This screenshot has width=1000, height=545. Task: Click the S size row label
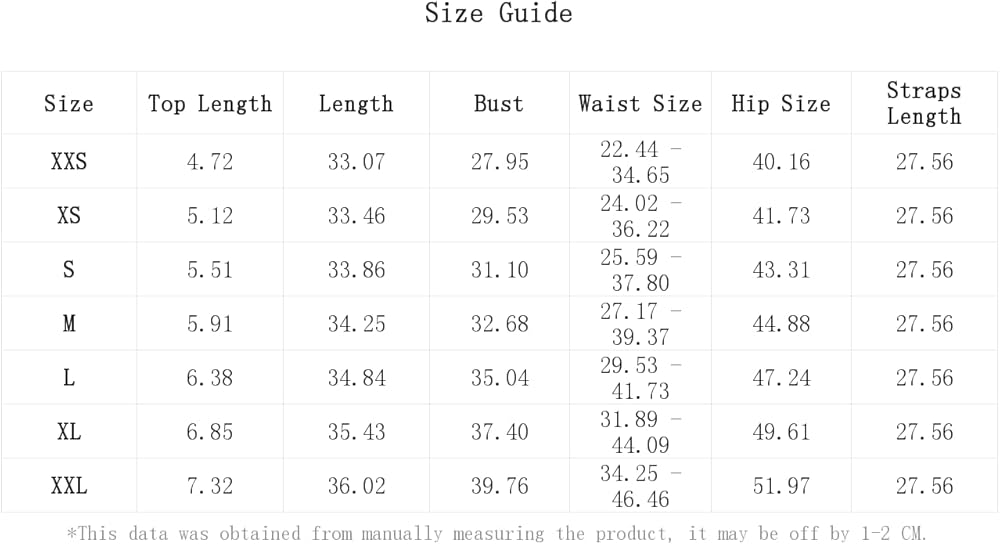[69, 270]
